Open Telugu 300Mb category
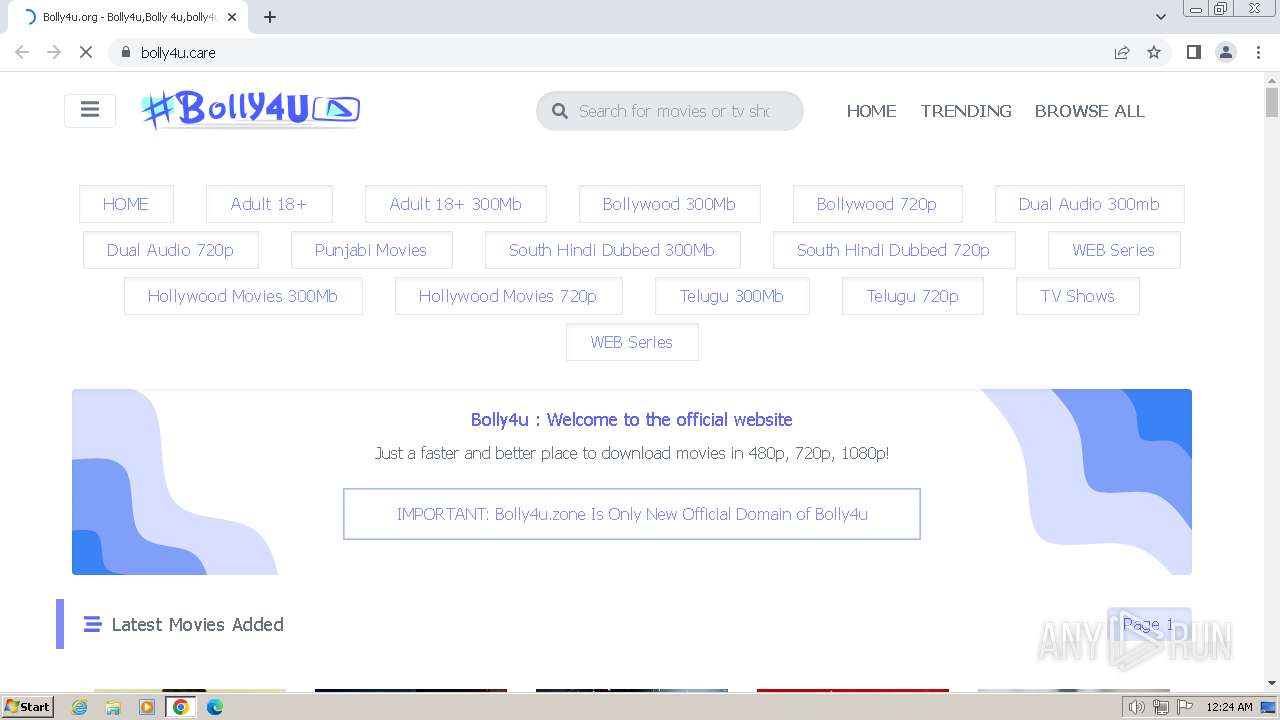Screen dimensions: 1280x720 point(732,296)
